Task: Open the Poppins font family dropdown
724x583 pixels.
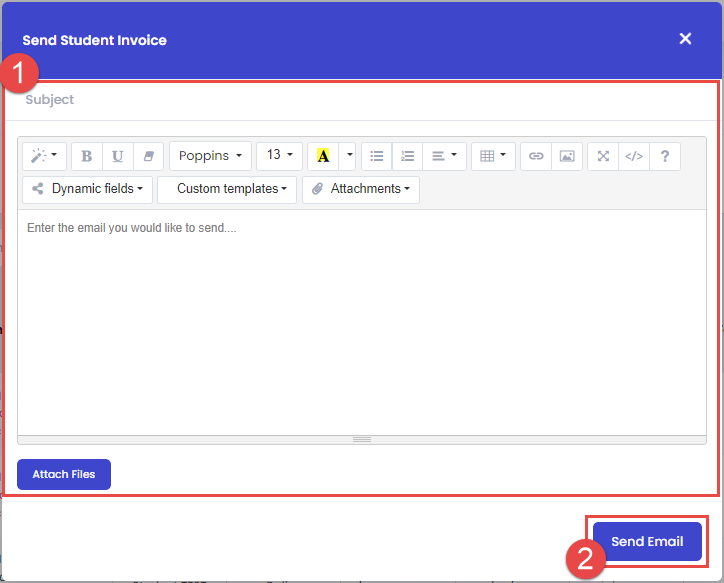Action: [210, 156]
